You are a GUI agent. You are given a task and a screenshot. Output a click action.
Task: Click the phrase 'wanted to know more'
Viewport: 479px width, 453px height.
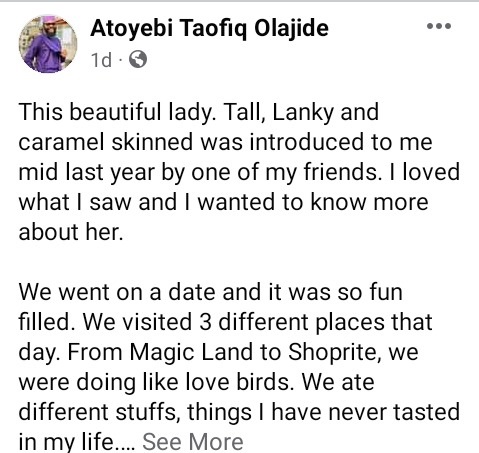coord(313,202)
